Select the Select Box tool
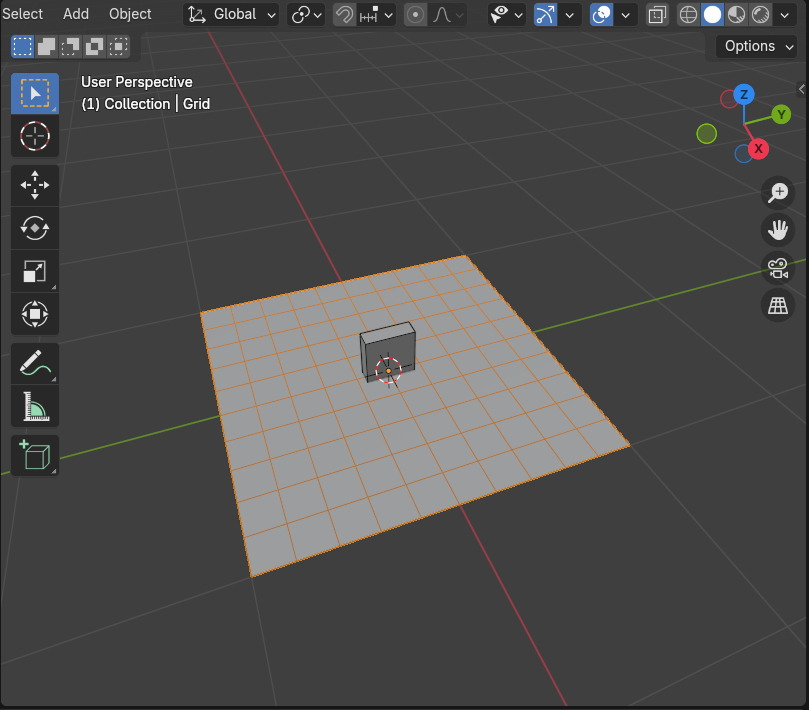The height and width of the screenshot is (710, 809). (35, 93)
